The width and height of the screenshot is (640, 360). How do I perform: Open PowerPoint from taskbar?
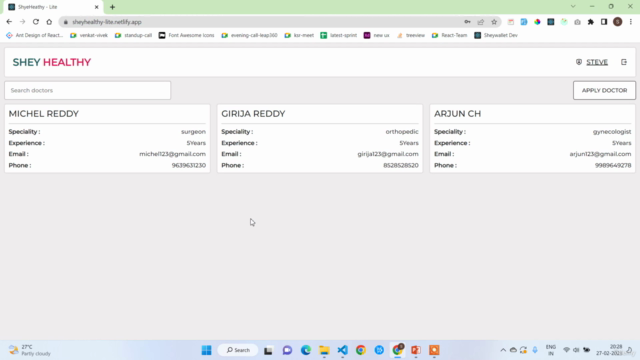coord(416,350)
